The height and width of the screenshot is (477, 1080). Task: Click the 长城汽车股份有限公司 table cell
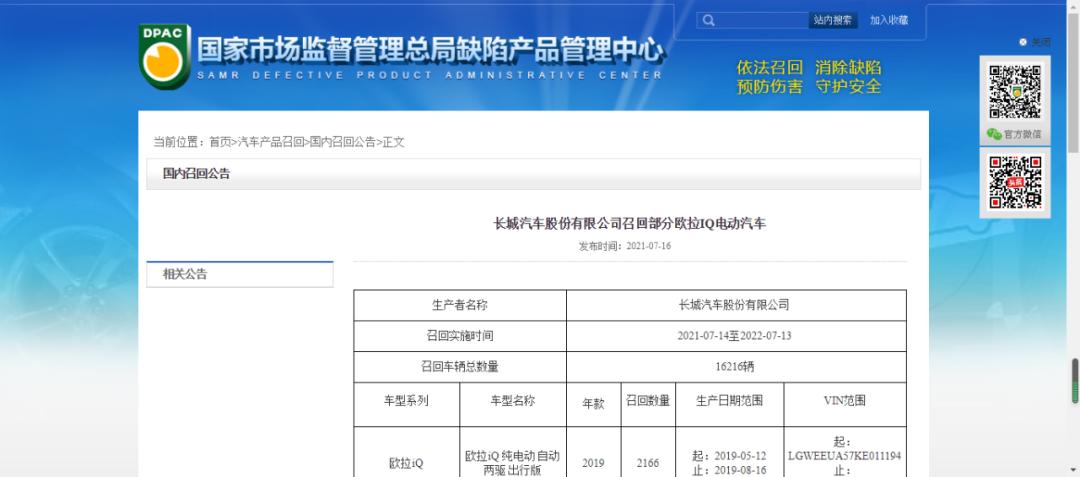coord(736,305)
